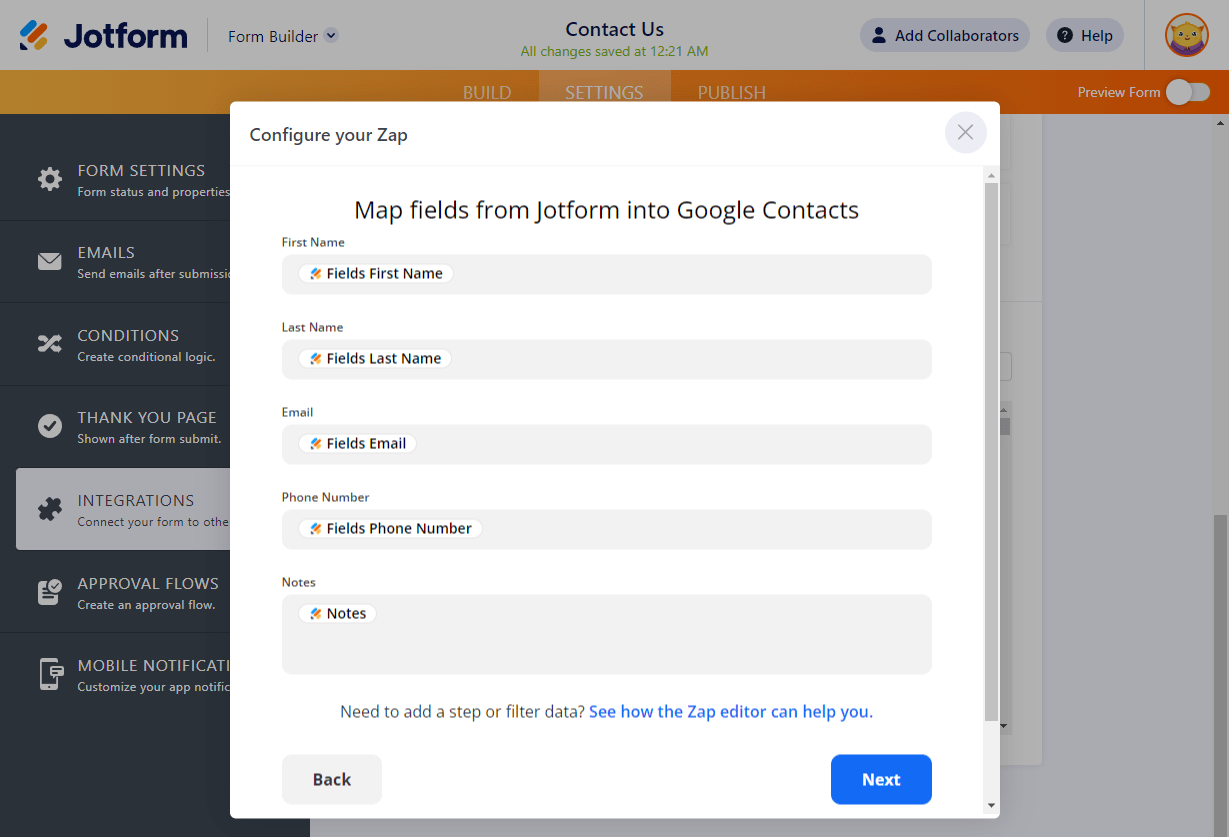Viewport: 1229px width, 837px height.
Task: Switch to the Publish tab
Action: click(x=731, y=92)
